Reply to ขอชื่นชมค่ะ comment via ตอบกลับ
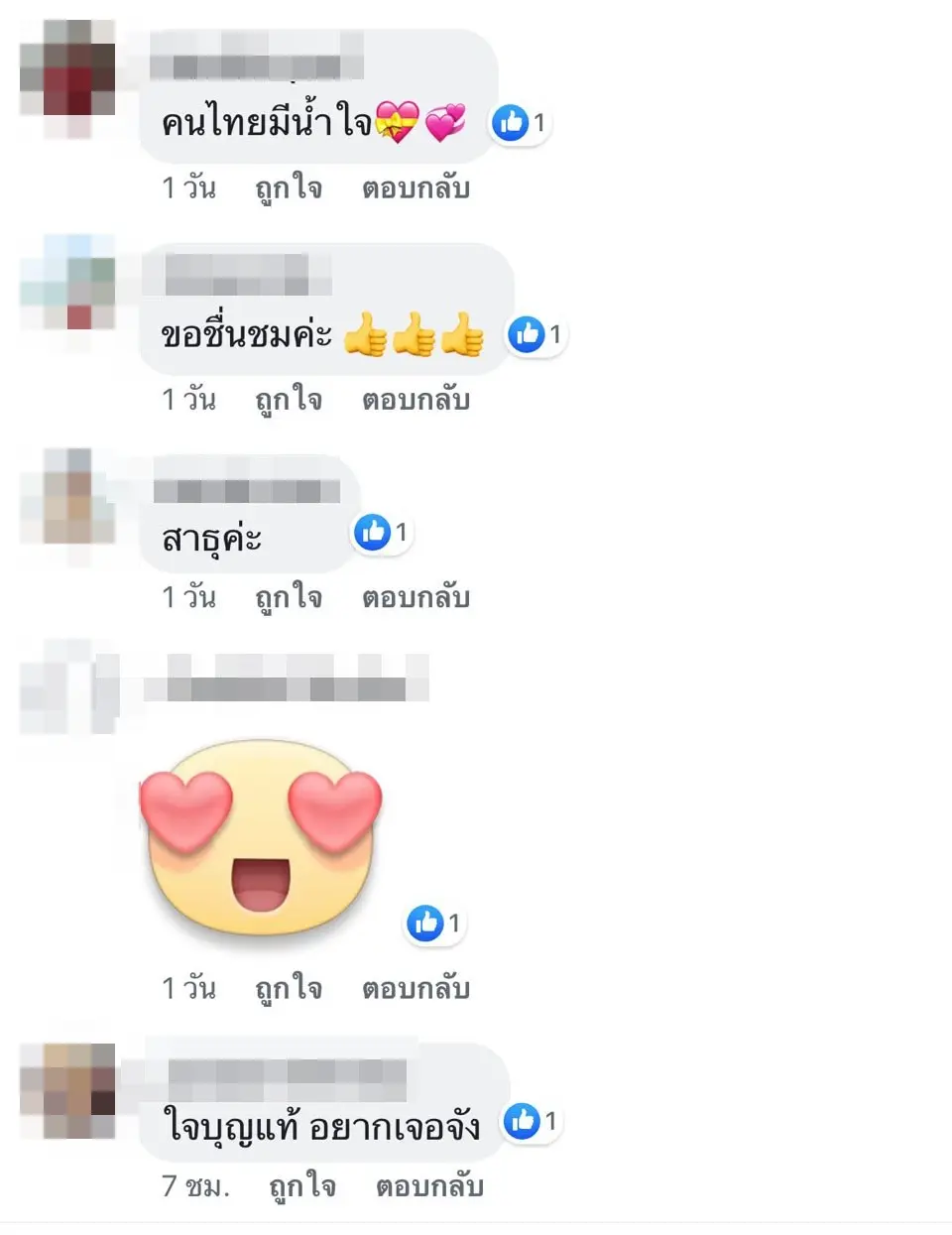The height and width of the screenshot is (1235, 952). pyautogui.click(x=416, y=400)
